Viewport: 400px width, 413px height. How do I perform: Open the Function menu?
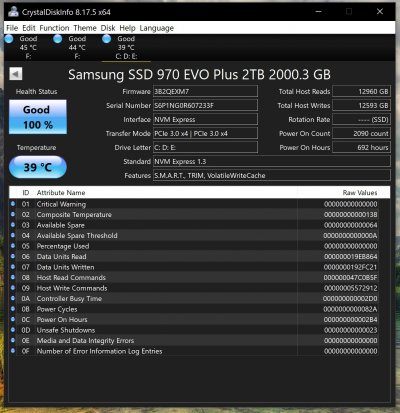pyautogui.click(x=54, y=28)
